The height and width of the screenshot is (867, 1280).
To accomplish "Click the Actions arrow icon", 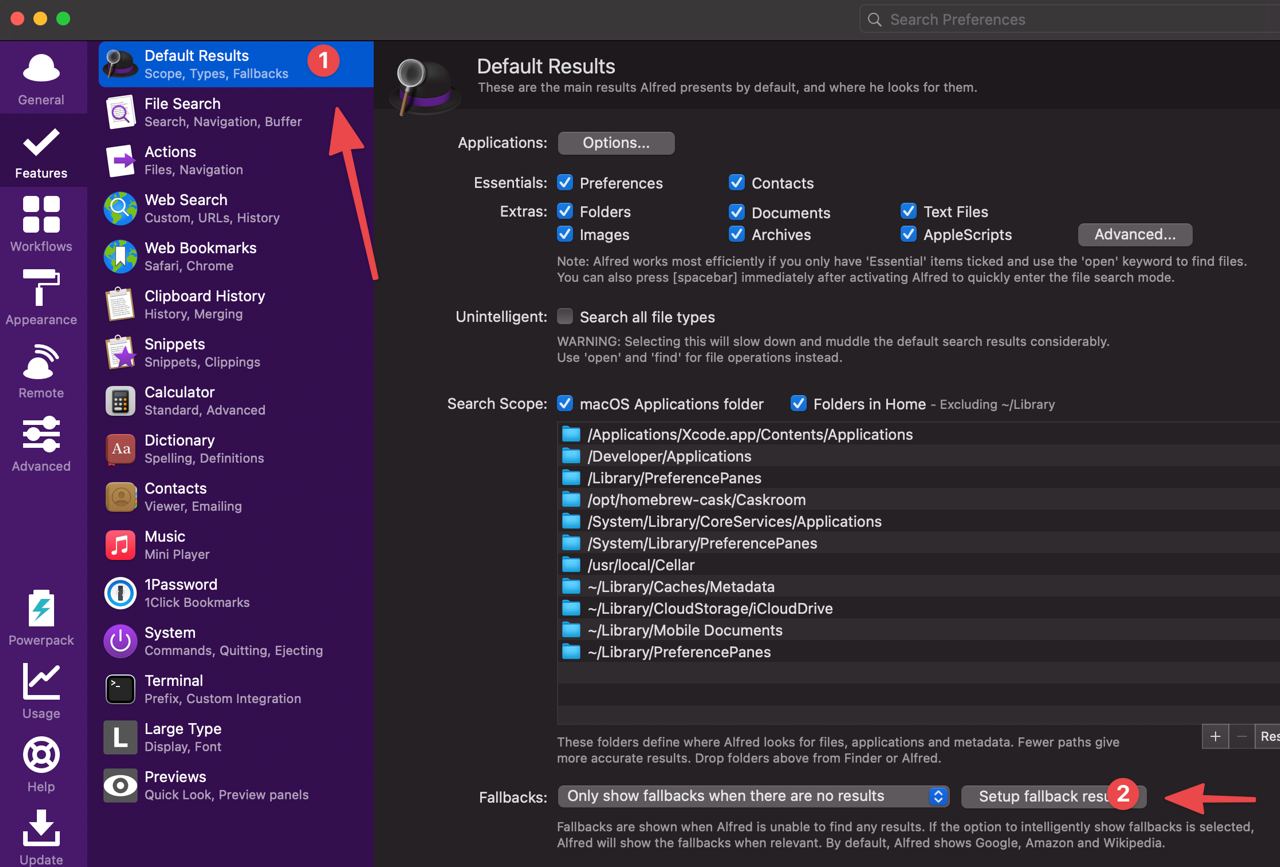I will coord(121,160).
